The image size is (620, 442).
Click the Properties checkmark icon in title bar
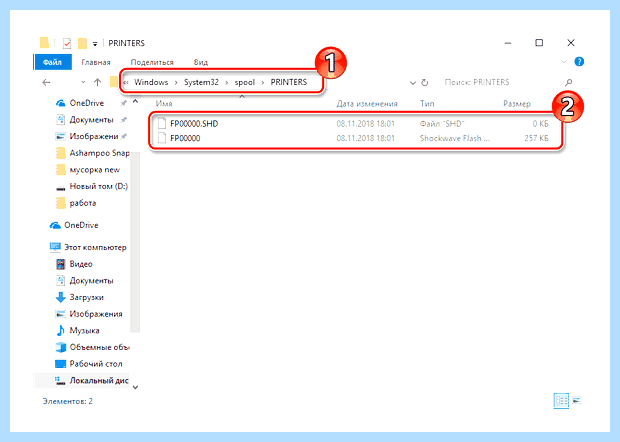(67, 43)
